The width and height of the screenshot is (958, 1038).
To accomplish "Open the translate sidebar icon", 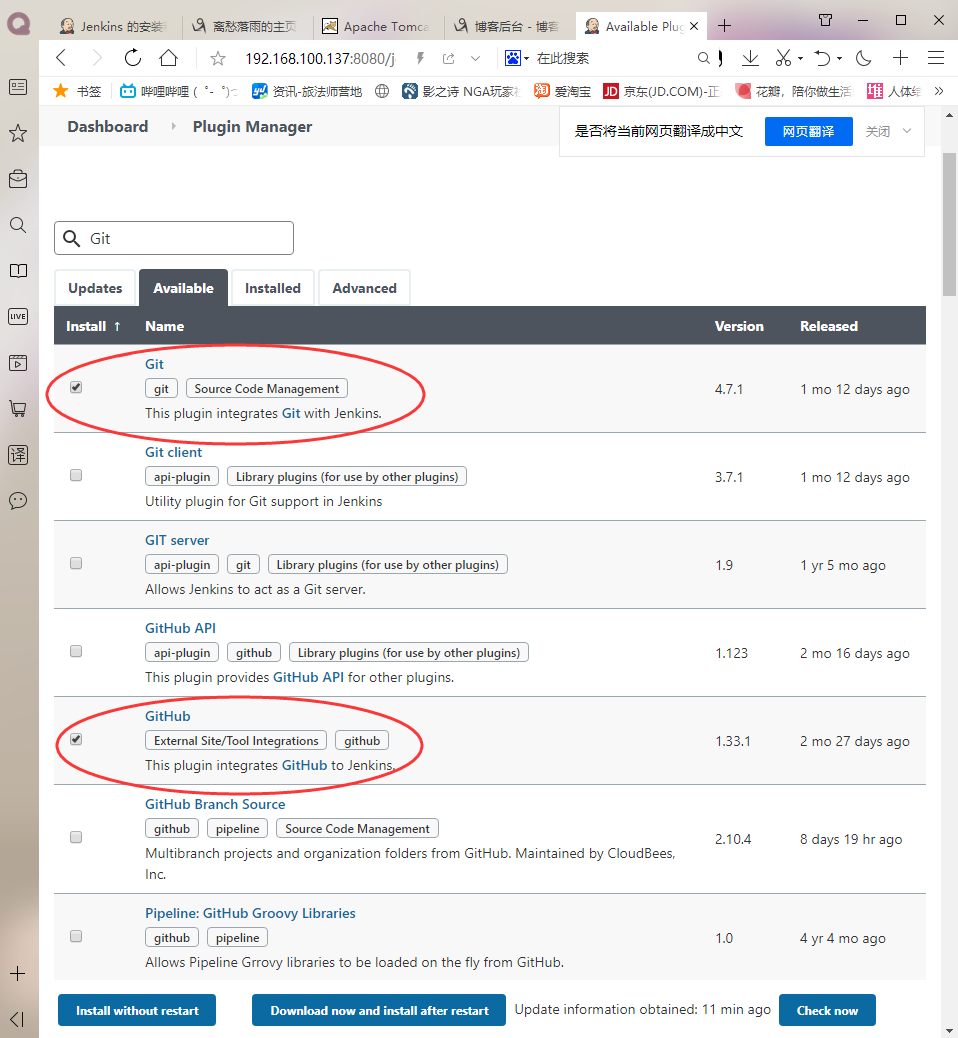I will (18, 455).
